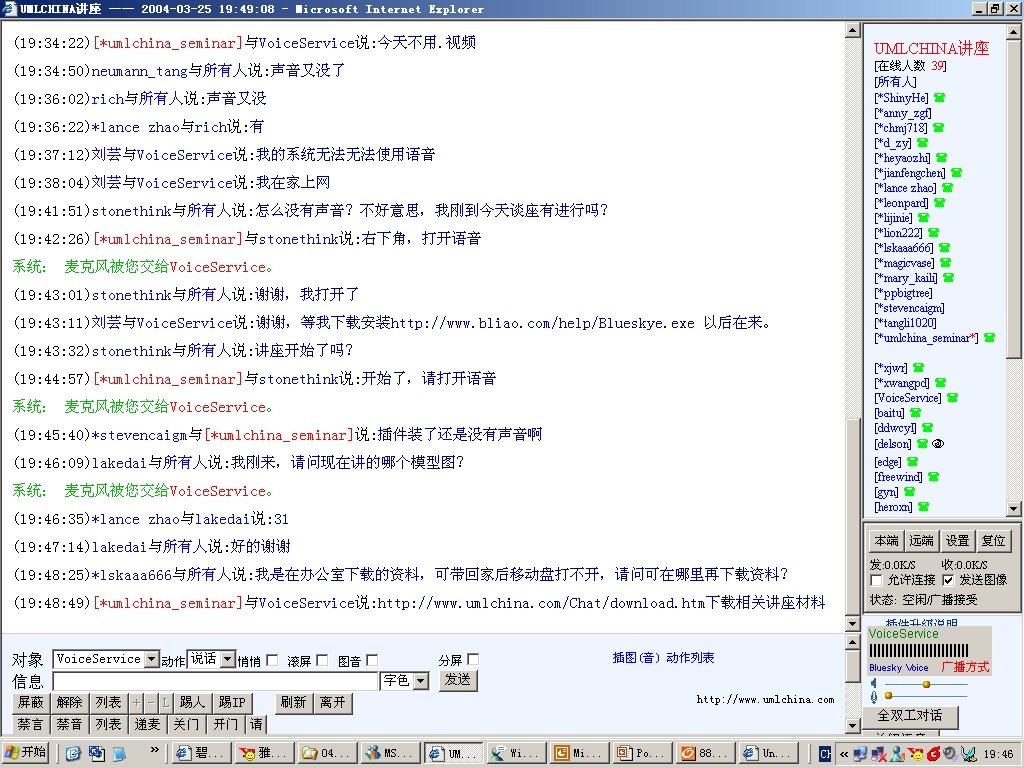Click the 离开 leave button

coord(332,703)
